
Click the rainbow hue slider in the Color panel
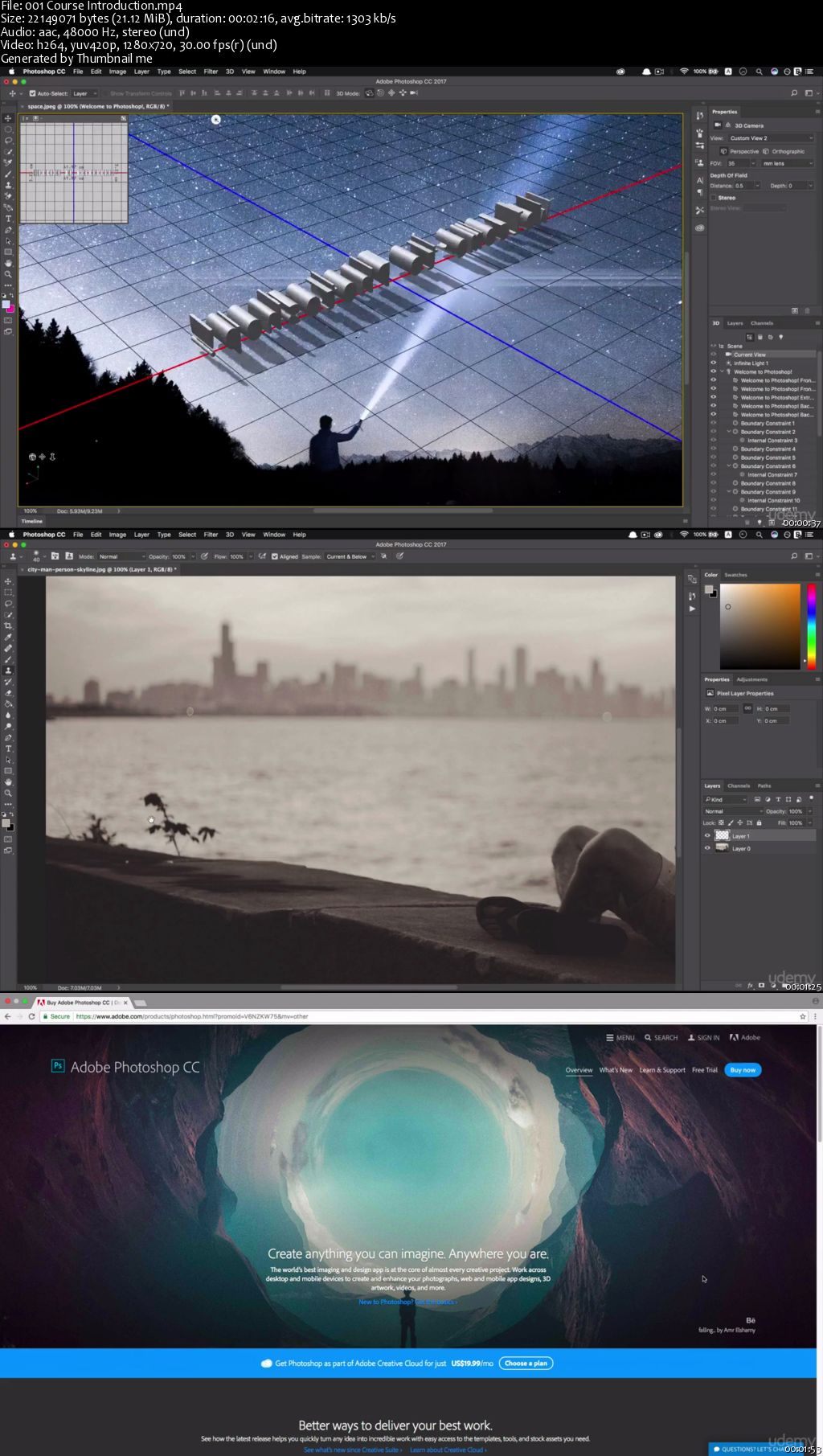point(812,625)
